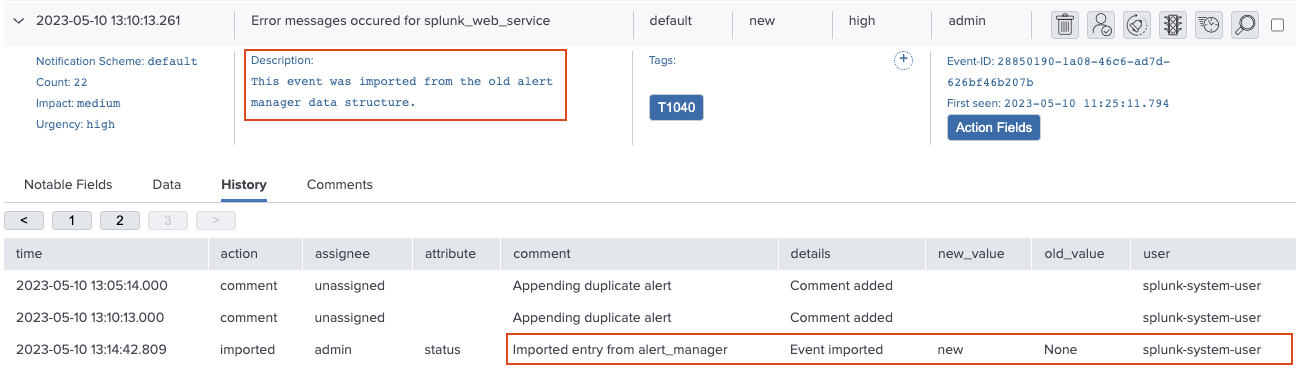Collapse the alert row with the chevron

20,21
